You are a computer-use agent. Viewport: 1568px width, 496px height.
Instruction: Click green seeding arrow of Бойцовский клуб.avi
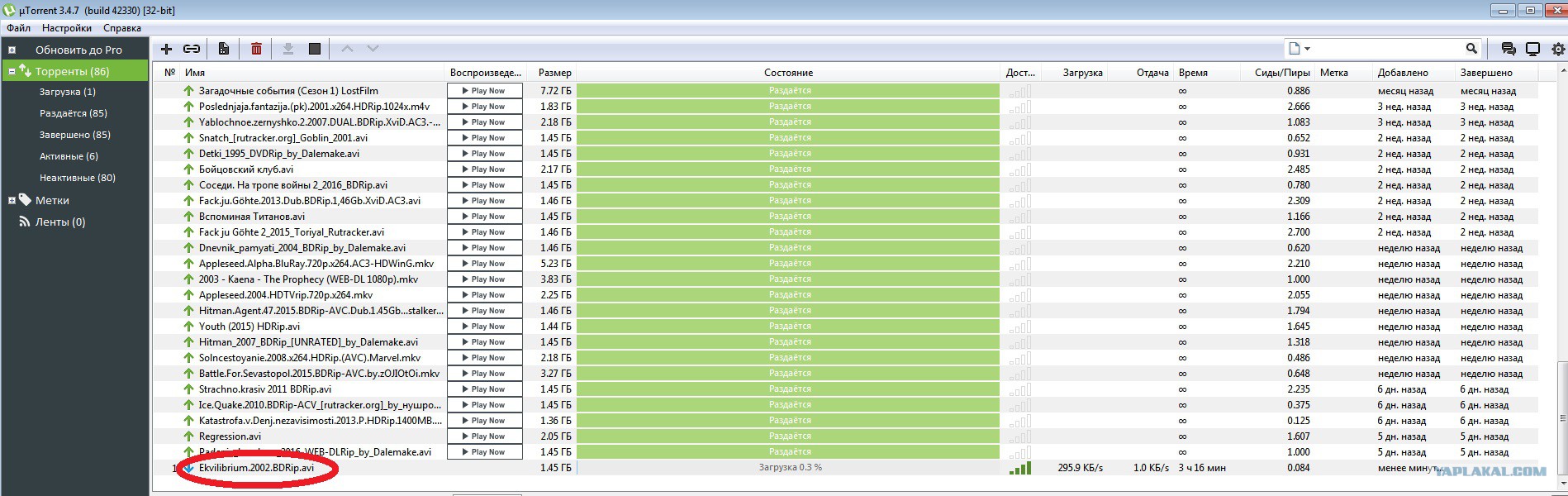[188, 169]
